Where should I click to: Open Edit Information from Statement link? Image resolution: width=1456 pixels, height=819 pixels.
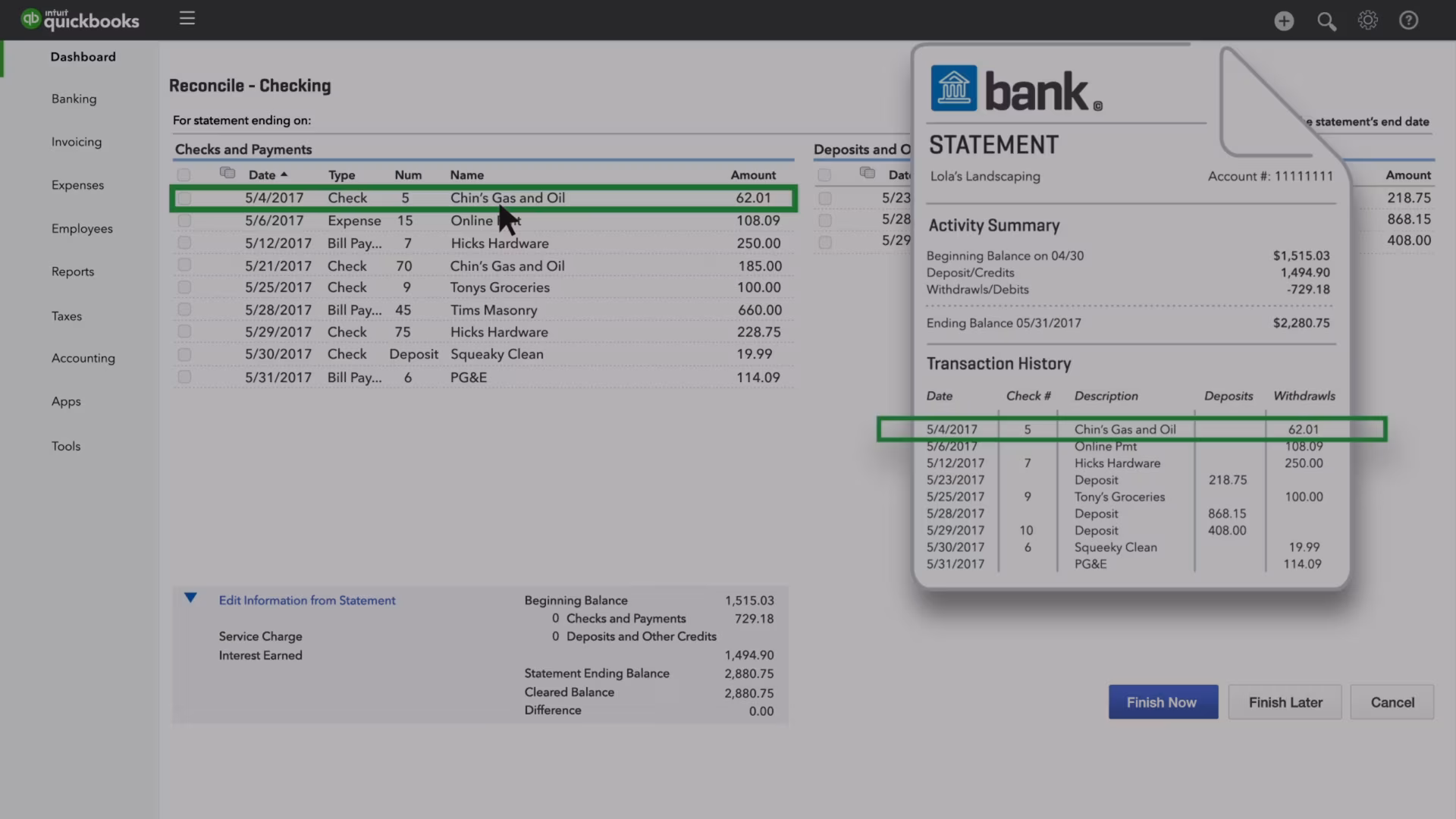307,600
